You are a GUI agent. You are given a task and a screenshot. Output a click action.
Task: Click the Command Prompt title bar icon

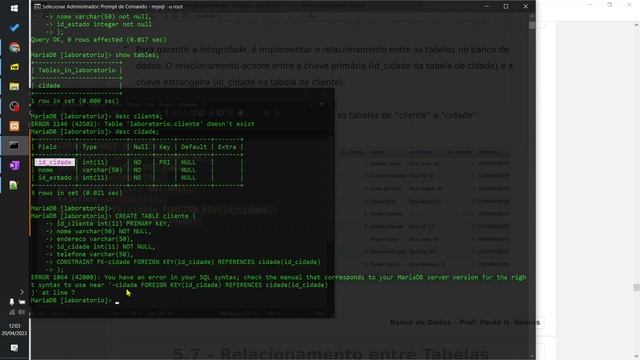(x=37, y=7)
